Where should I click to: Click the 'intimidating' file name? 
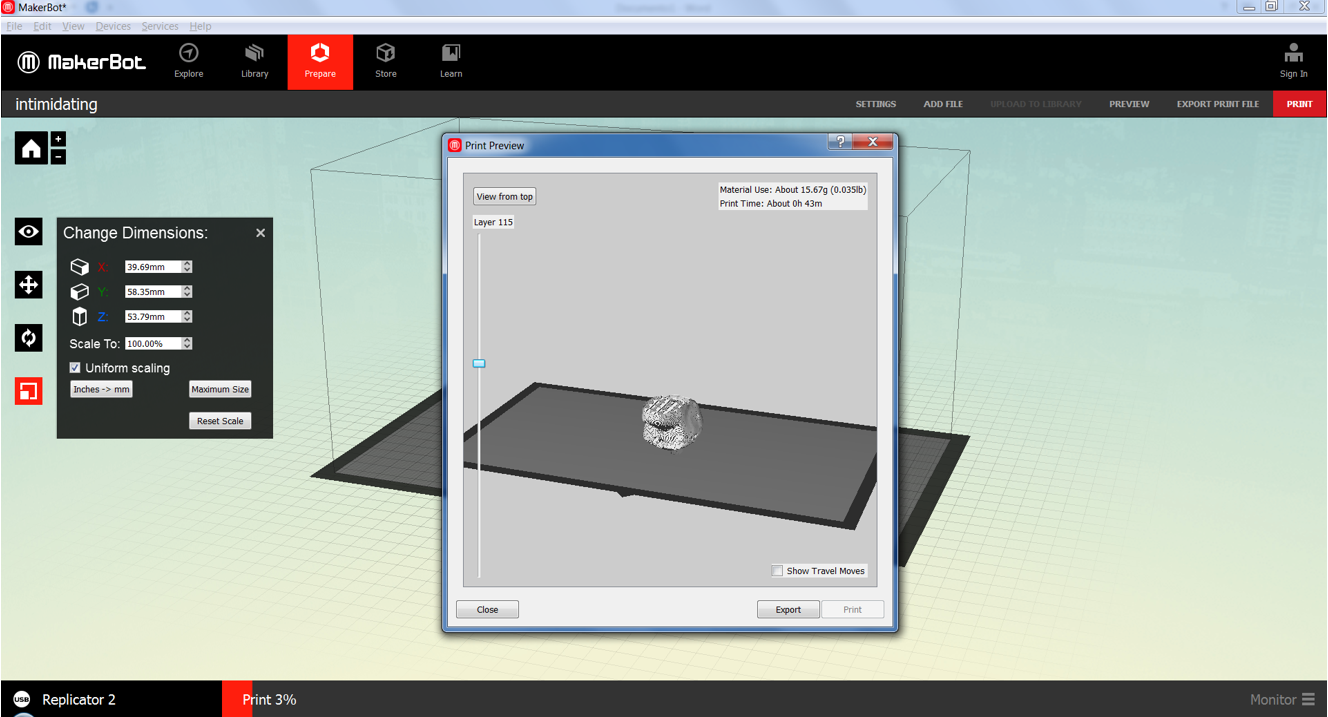point(56,104)
